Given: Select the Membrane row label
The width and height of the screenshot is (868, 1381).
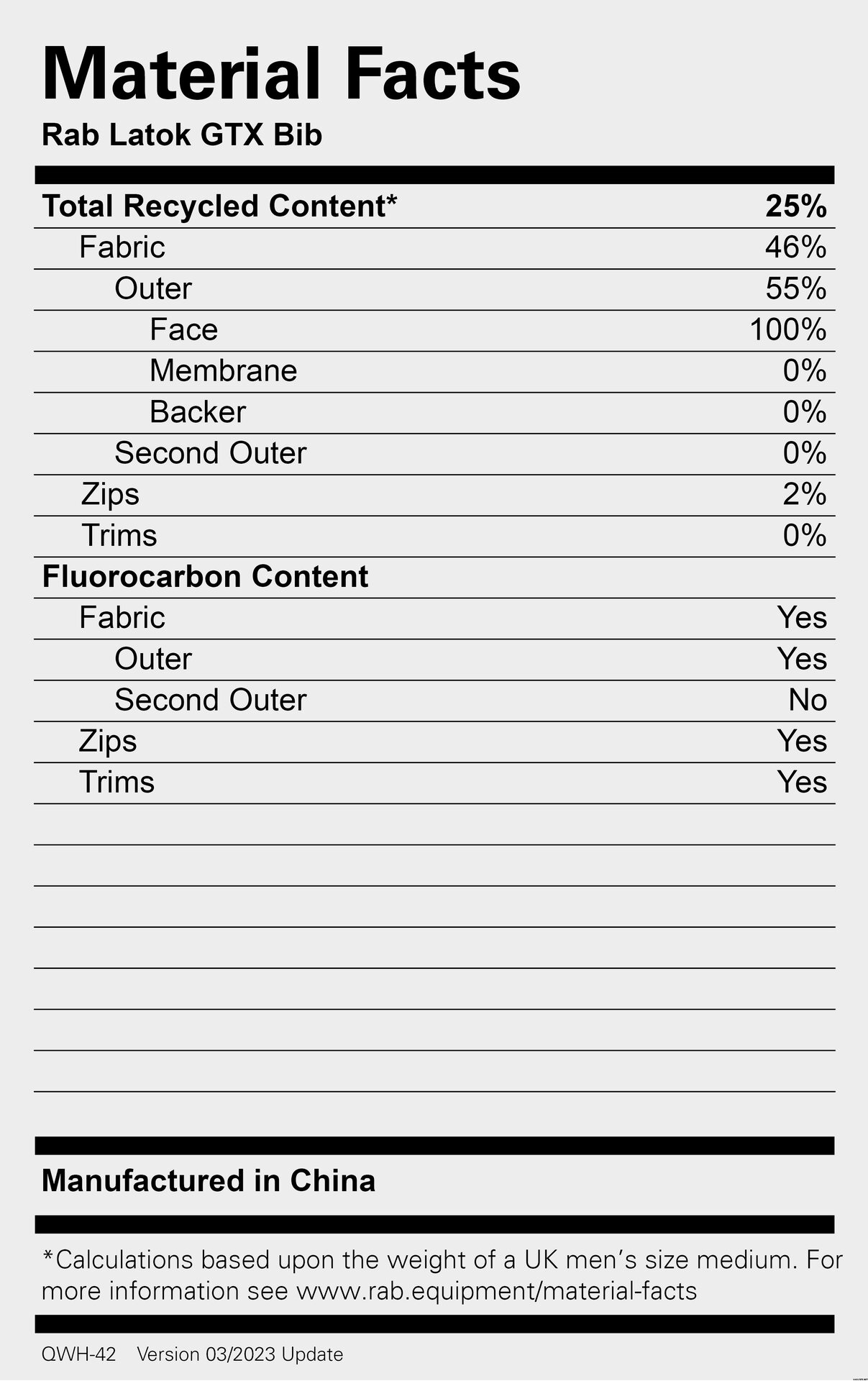Looking at the screenshot, I should coord(224,371).
